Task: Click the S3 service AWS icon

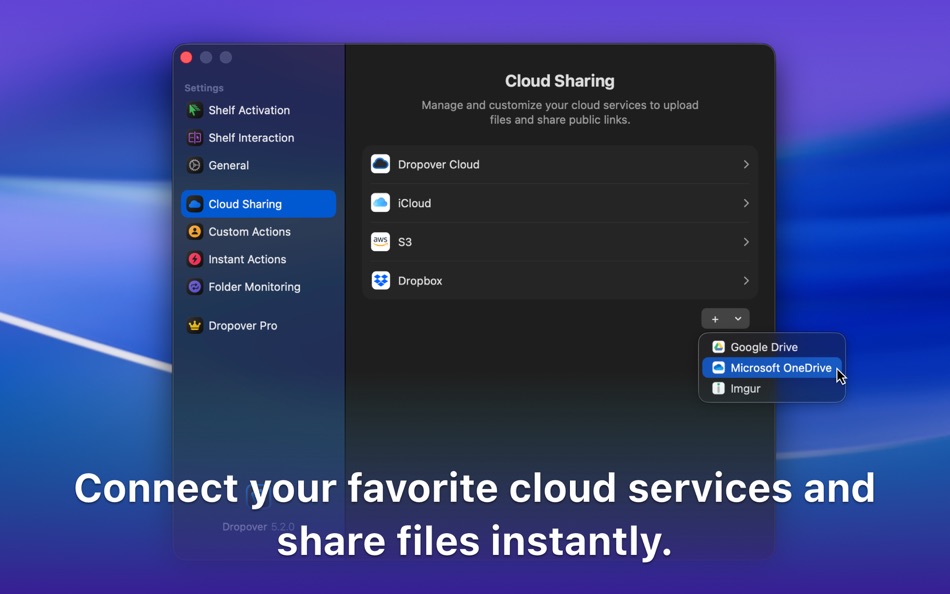Action: [x=380, y=241]
